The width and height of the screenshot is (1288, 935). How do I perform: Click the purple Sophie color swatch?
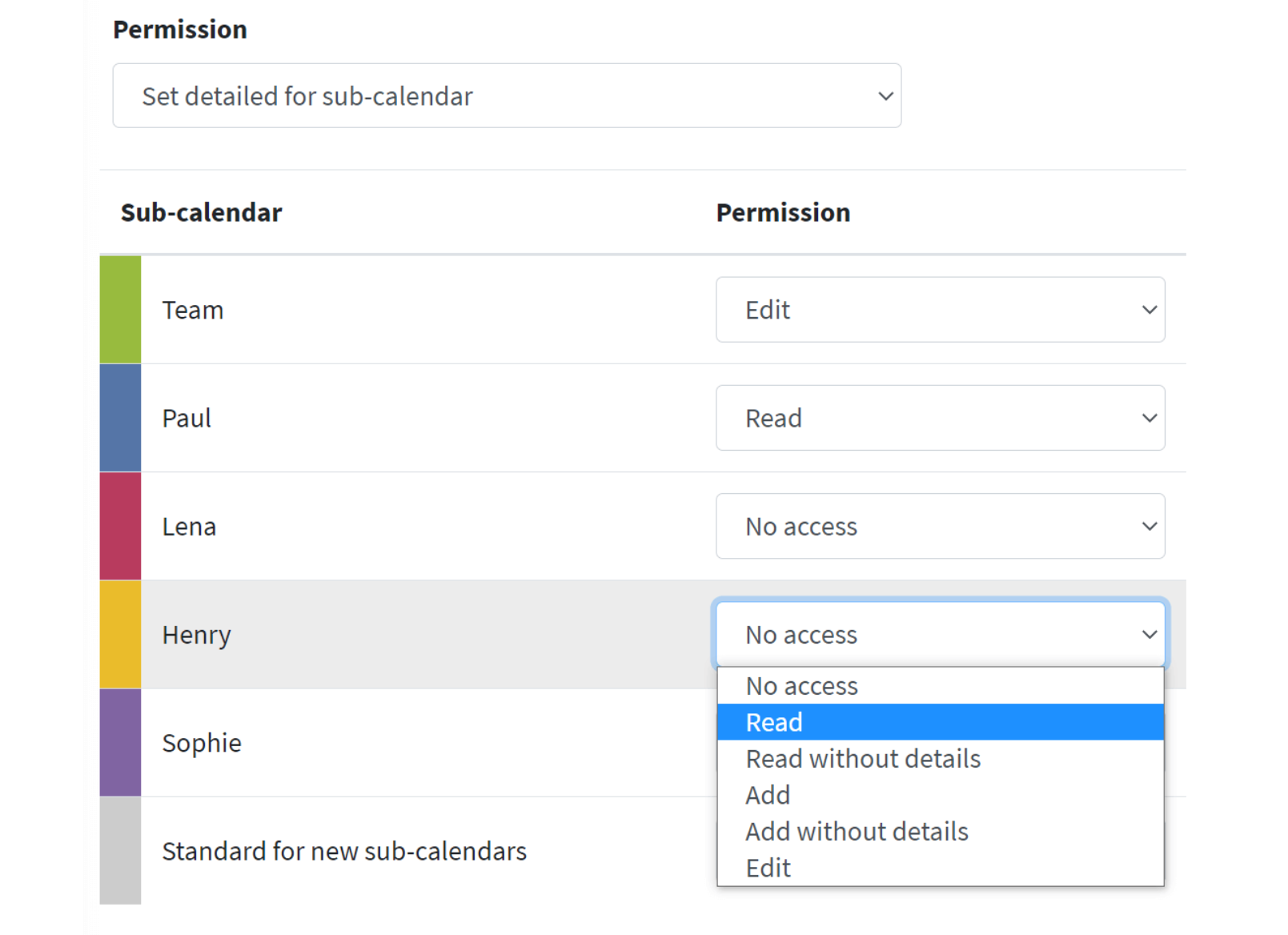120,742
